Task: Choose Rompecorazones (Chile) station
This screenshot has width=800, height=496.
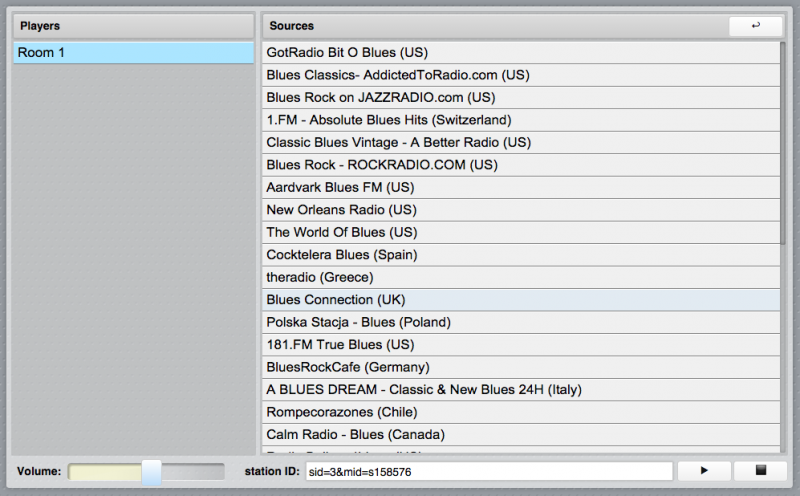Action: pyautogui.click(x=521, y=412)
